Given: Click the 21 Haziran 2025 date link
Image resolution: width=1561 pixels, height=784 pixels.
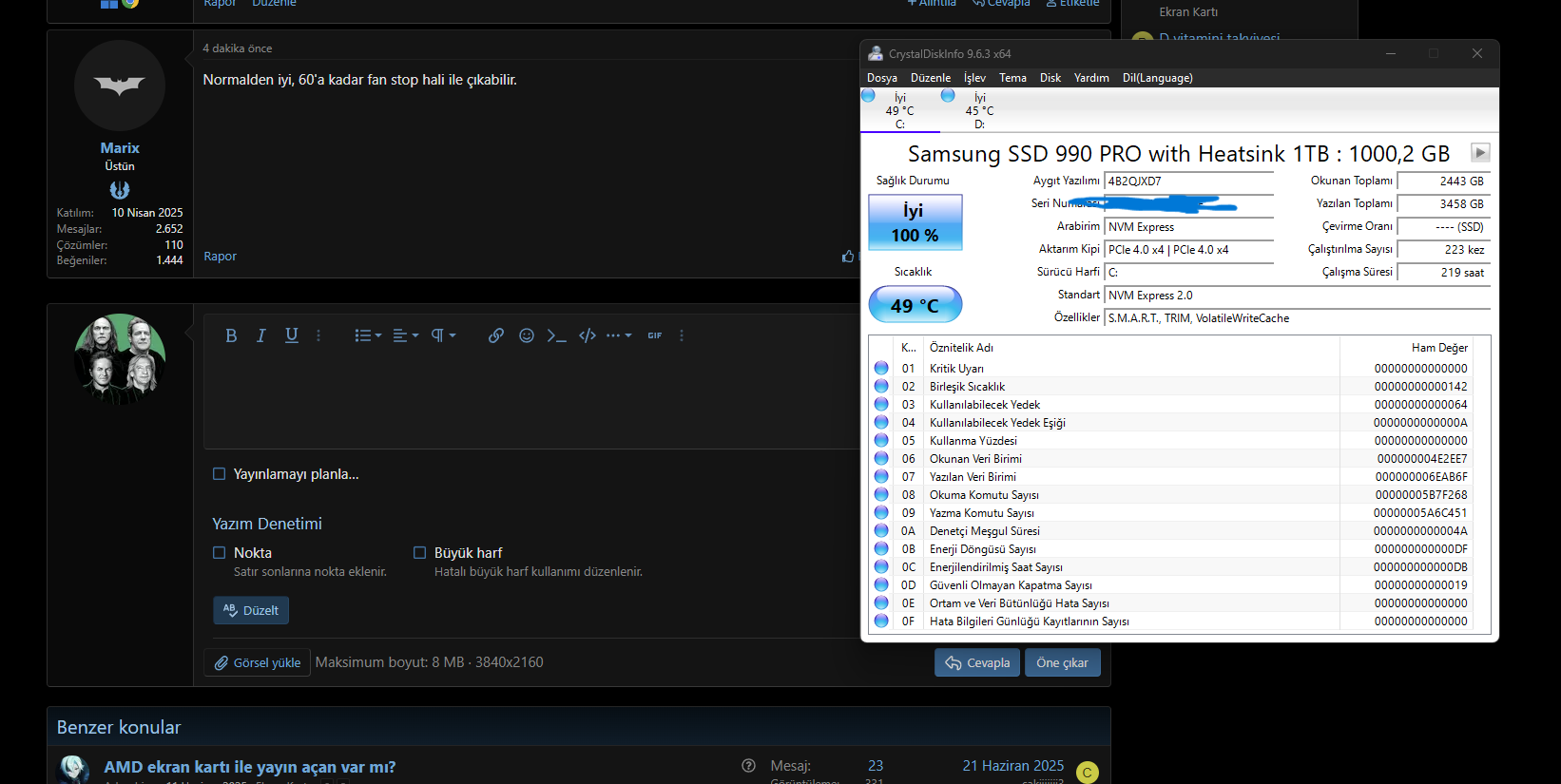Looking at the screenshot, I should pos(1013,766).
